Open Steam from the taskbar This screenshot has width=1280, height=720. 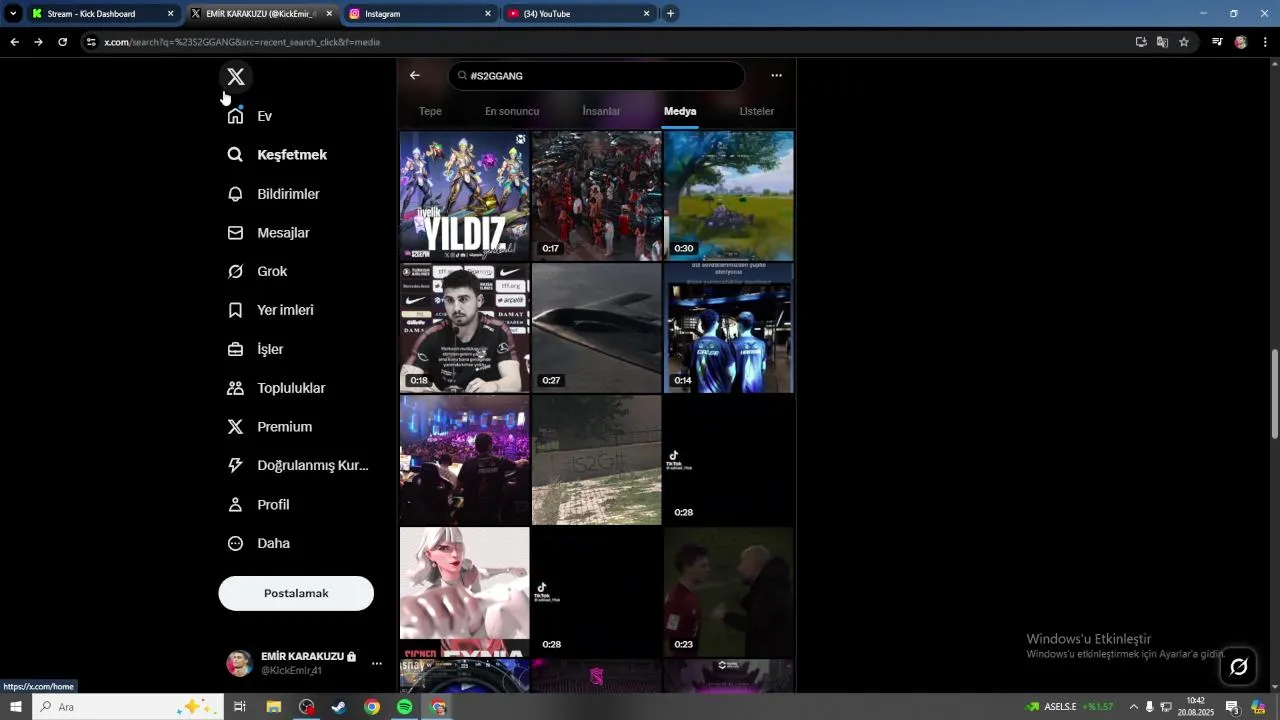339,707
